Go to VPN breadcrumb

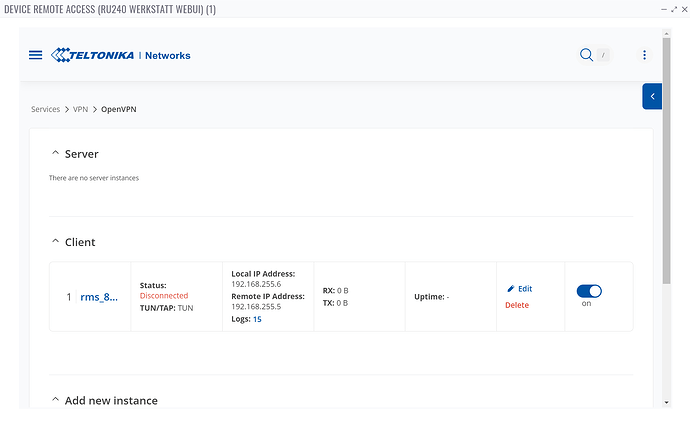coord(81,109)
